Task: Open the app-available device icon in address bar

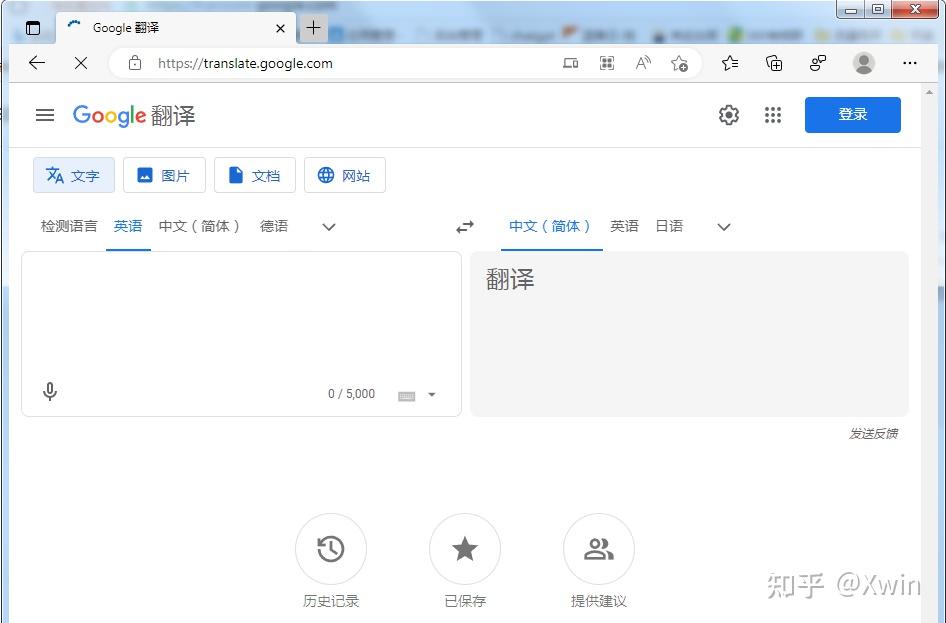Action: [570, 63]
